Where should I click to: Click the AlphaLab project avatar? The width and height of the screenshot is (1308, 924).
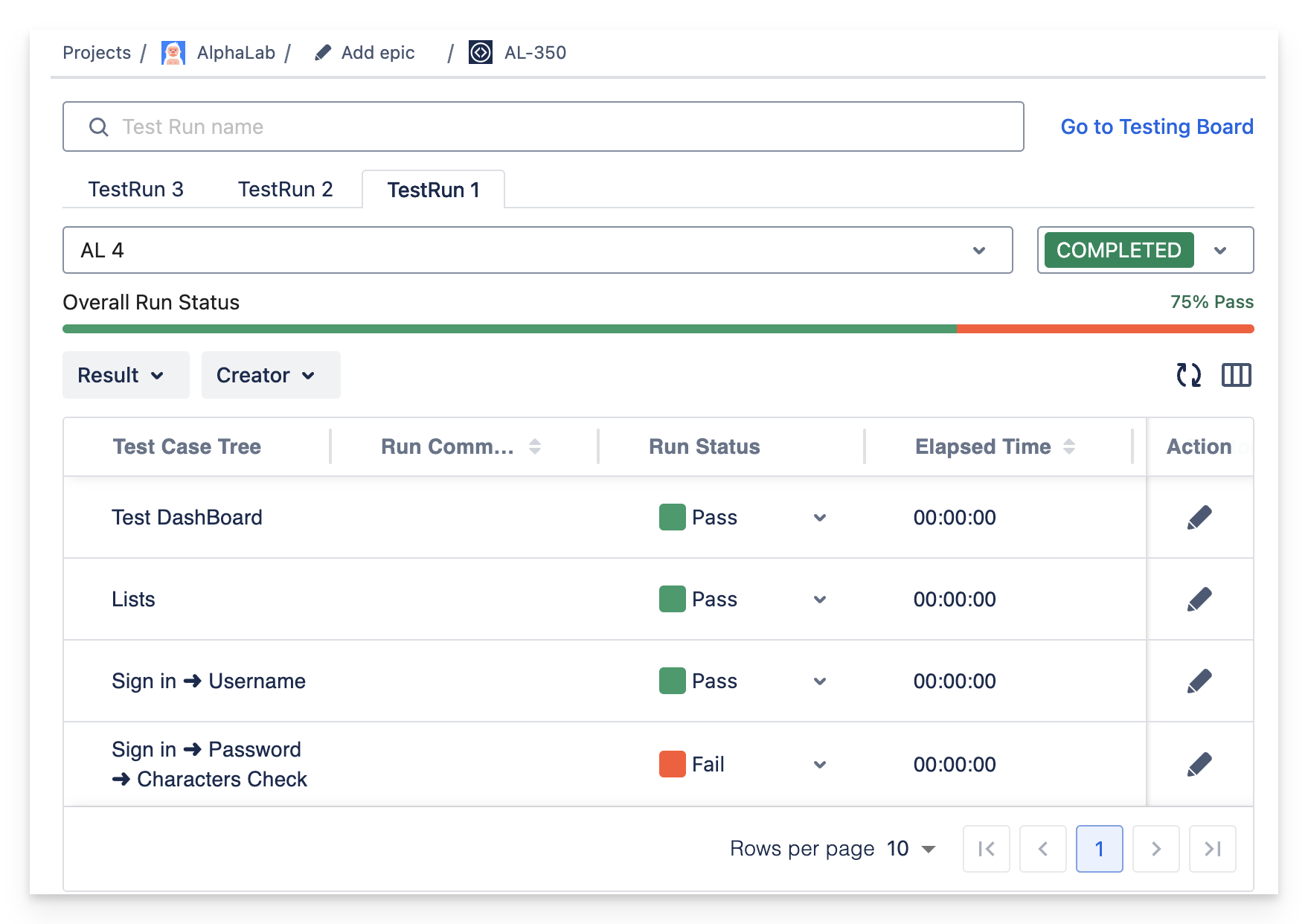[173, 53]
